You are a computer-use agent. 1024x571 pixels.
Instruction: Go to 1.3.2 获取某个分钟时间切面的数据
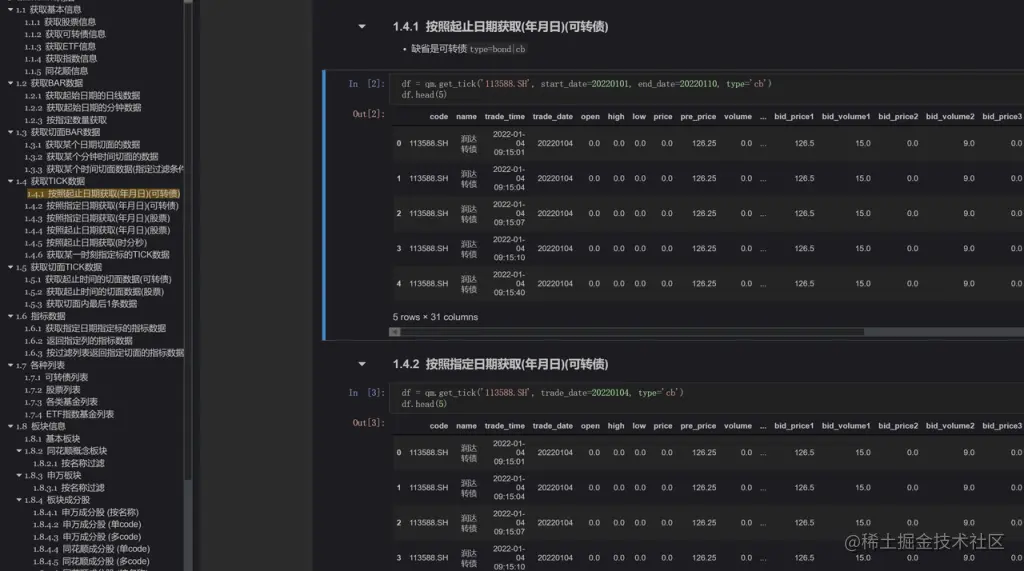(x=91, y=157)
